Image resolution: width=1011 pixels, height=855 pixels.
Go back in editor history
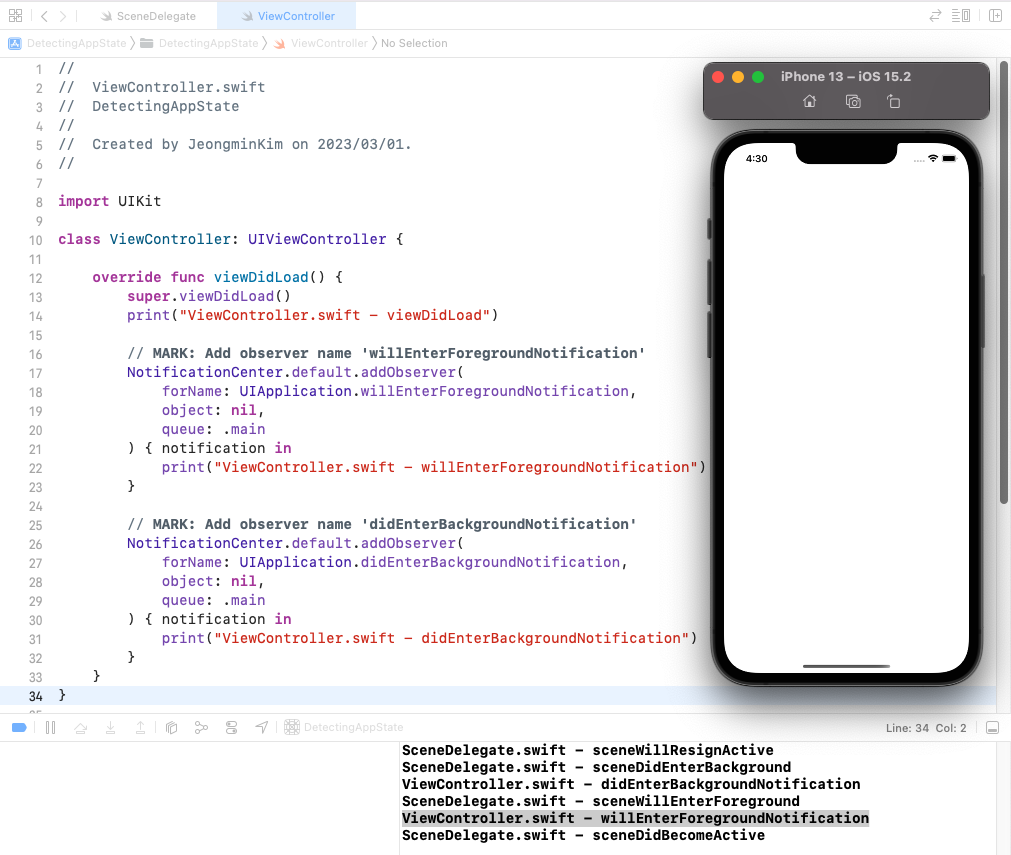pyautogui.click(x=44, y=16)
